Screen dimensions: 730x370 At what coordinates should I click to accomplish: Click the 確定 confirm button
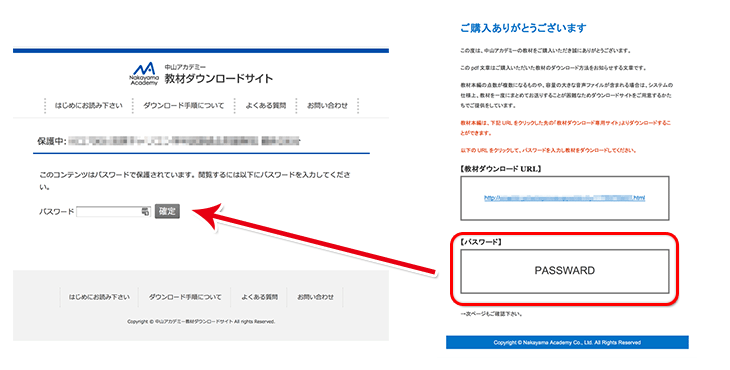[x=167, y=211]
